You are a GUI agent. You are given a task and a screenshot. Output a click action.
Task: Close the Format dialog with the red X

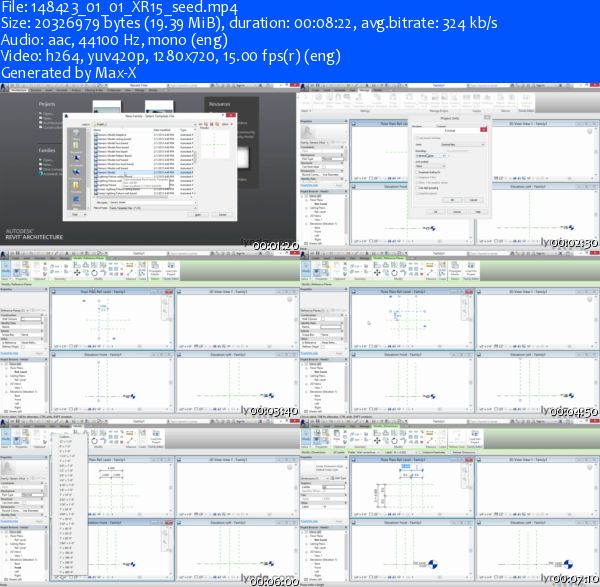(x=483, y=130)
